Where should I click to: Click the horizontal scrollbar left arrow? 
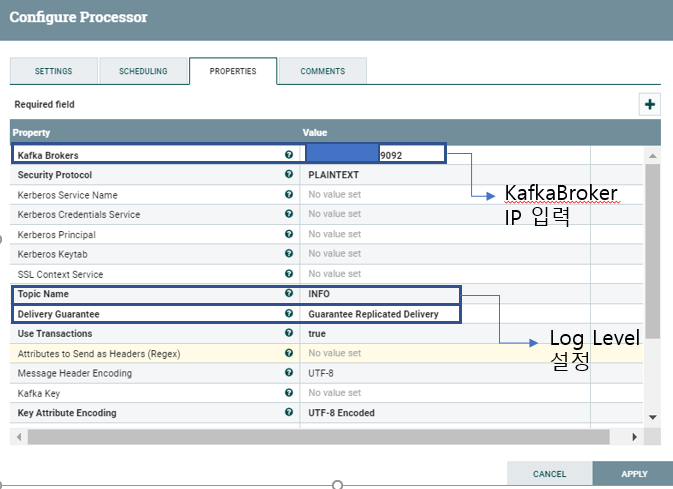tap(19, 437)
